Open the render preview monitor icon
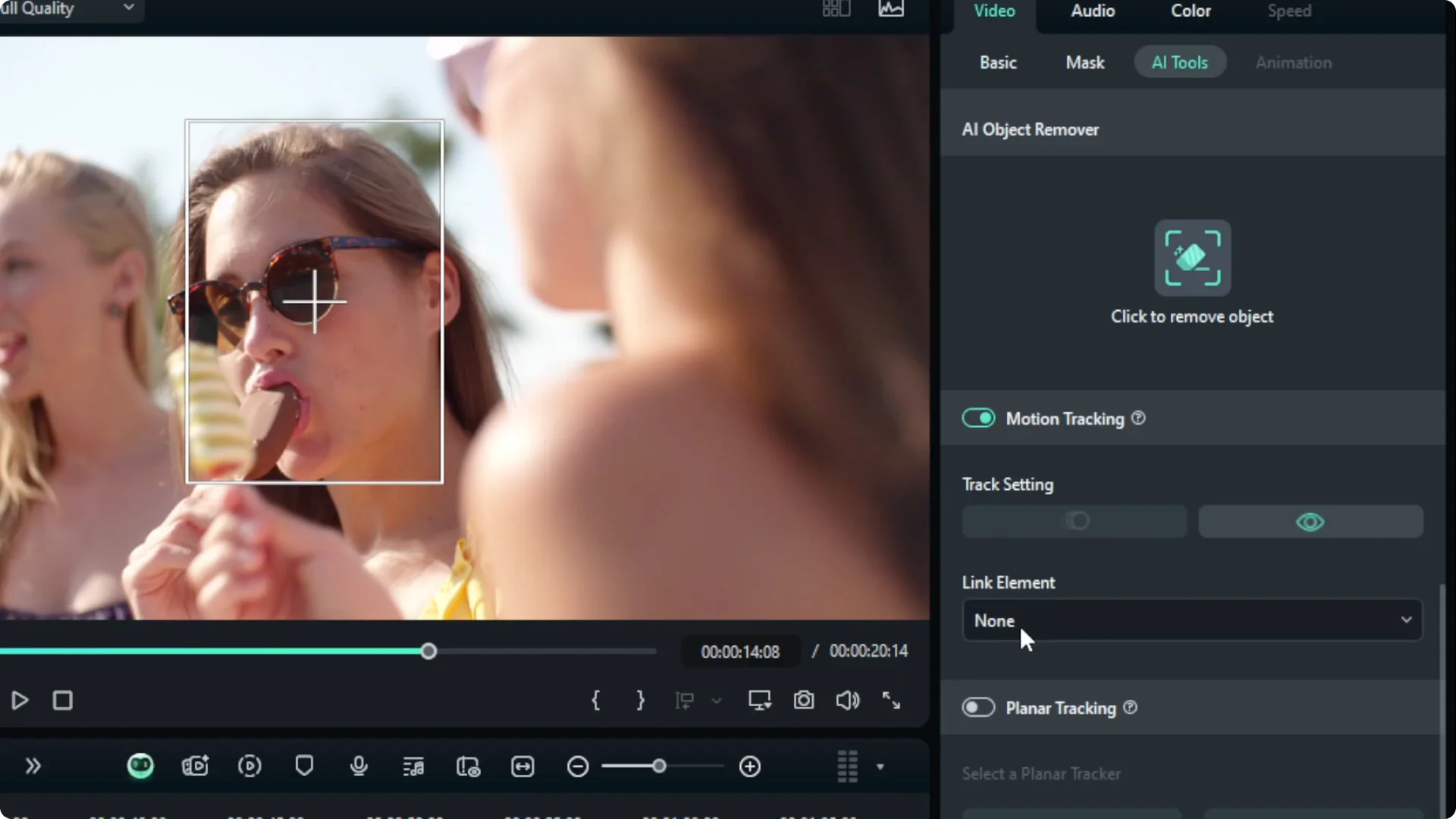Image resolution: width=1456 pixels, height=819 pixels. (759, 700)
